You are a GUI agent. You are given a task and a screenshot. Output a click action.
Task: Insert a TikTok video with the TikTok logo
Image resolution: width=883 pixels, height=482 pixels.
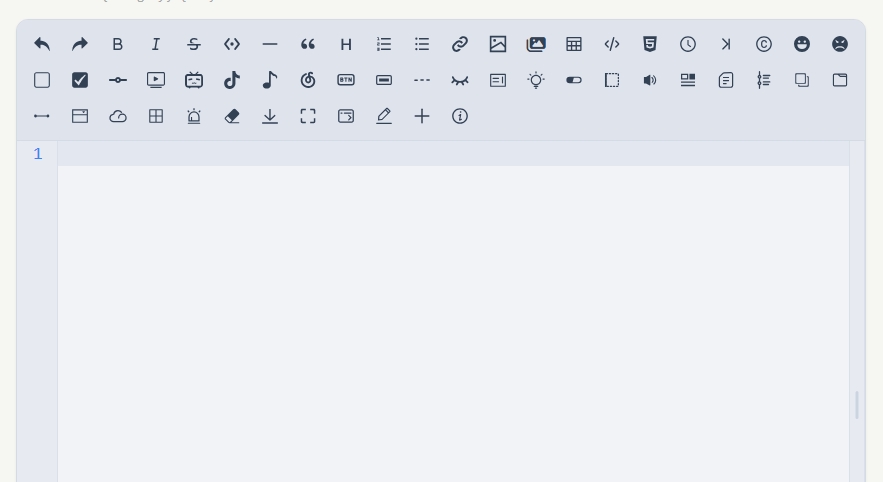pyautogui.click(x=232, y=80)
